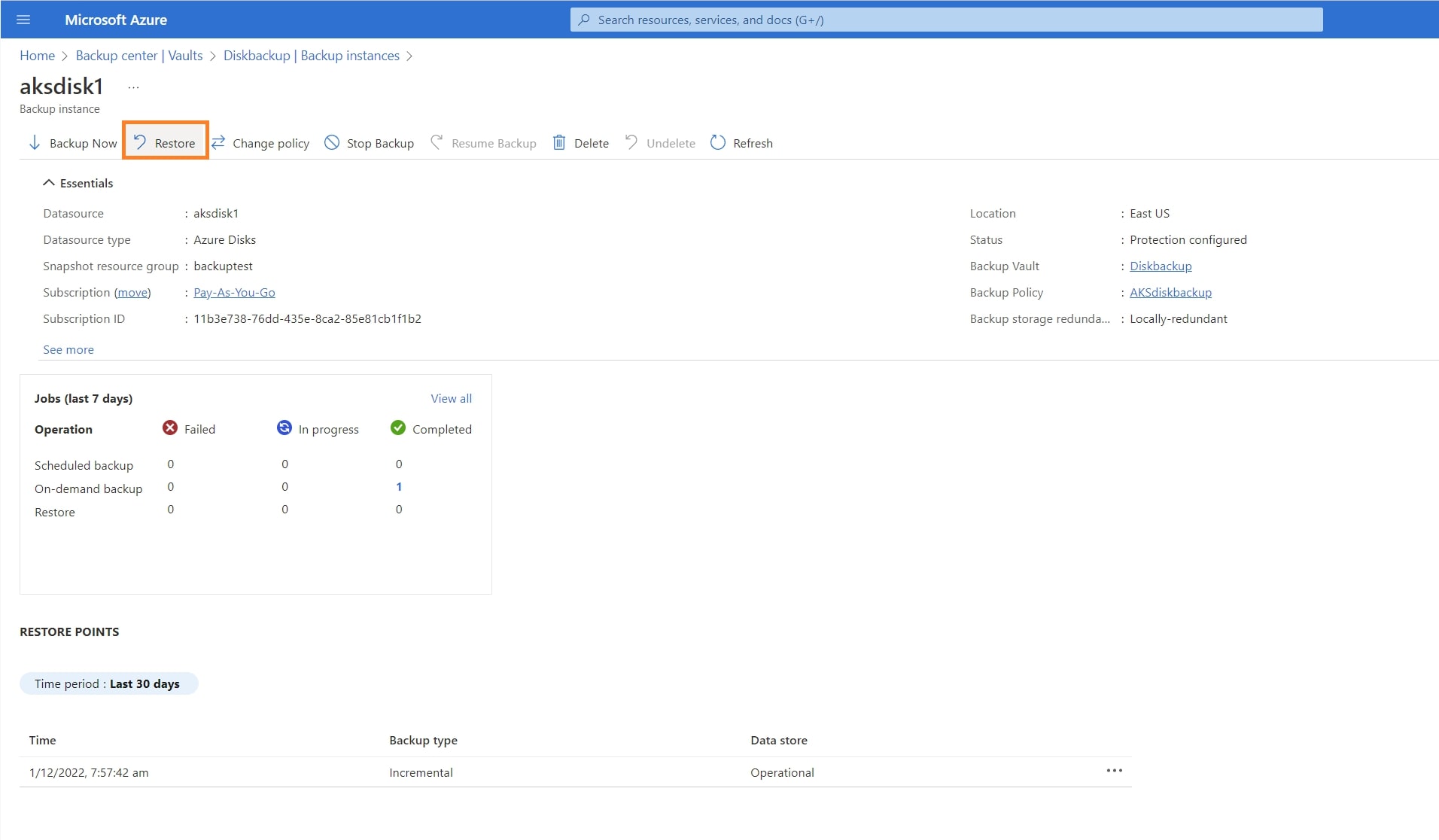1439x840 pixels.
Task: Open the Pay-As-You-Go subscription link
Action: coord(234,292)
